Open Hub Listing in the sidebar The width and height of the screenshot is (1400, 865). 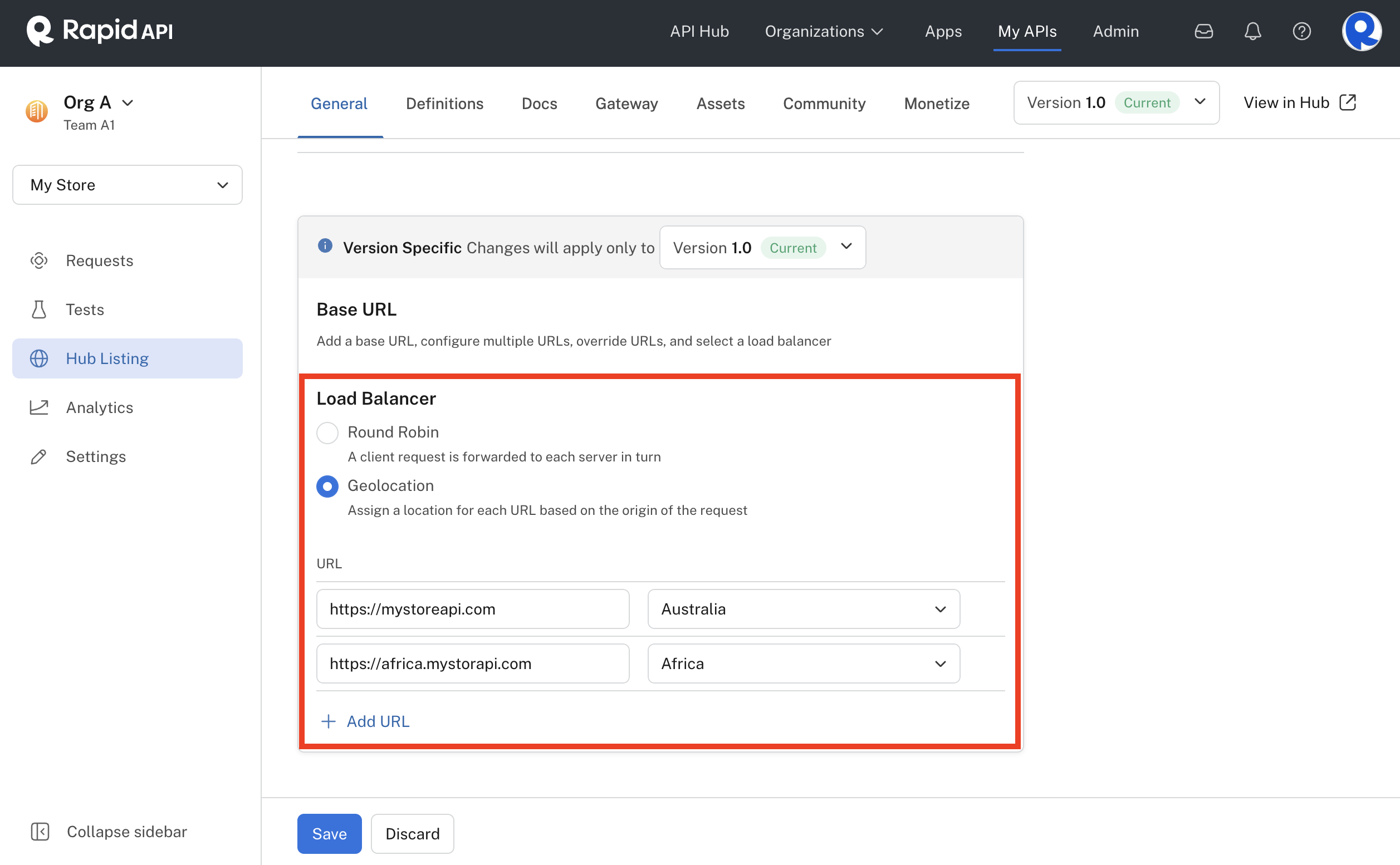pyautogui.click(x=127, y=358)
